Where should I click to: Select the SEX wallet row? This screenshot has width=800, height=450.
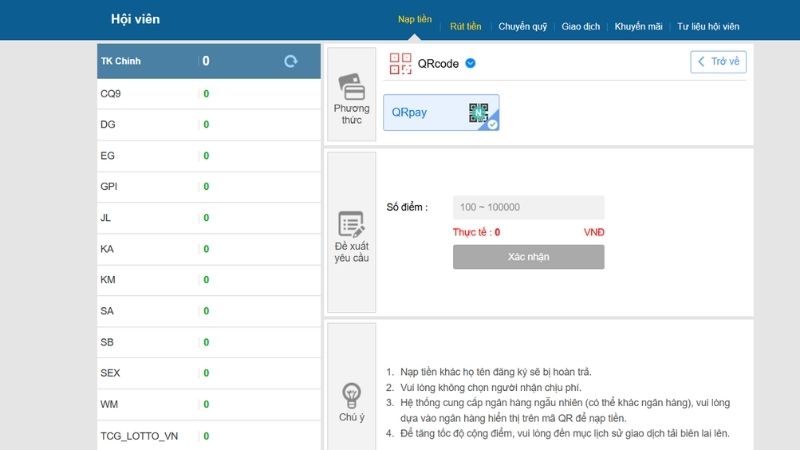(x=209, y=373)
